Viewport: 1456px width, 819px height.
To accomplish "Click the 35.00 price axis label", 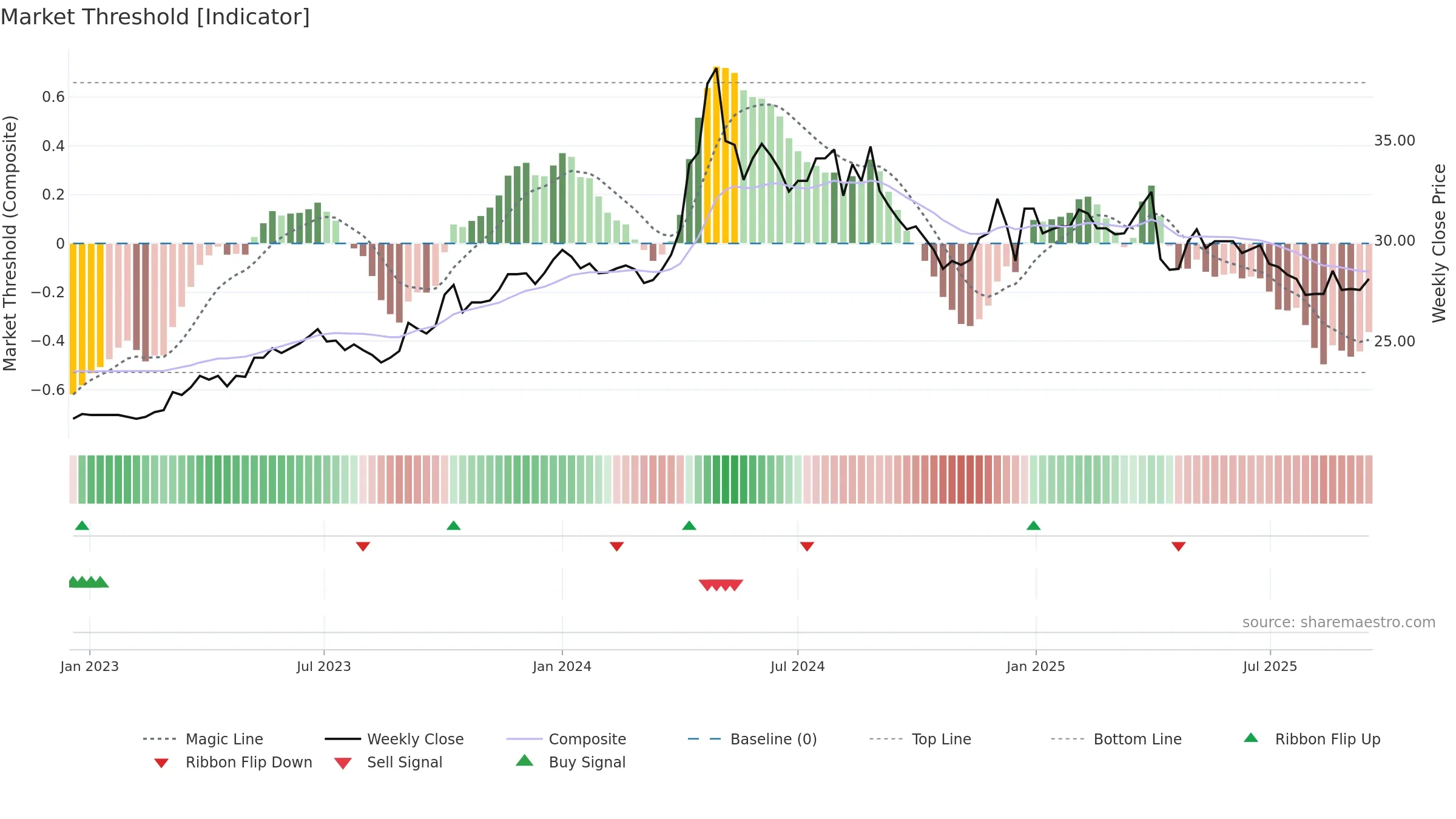I will click(x=1395, y=140).
